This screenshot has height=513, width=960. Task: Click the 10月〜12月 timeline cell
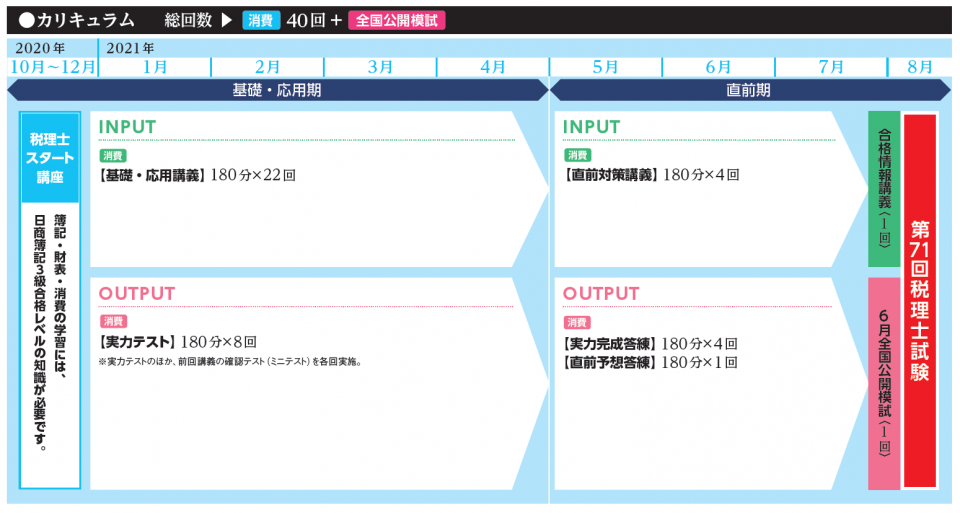point(52,67)
